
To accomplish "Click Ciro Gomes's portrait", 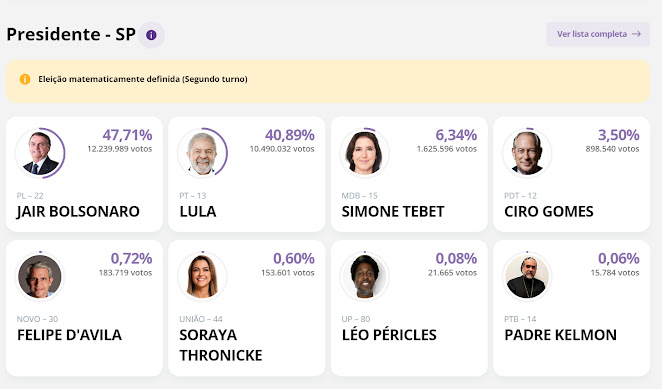I will [x=527, y=153].
